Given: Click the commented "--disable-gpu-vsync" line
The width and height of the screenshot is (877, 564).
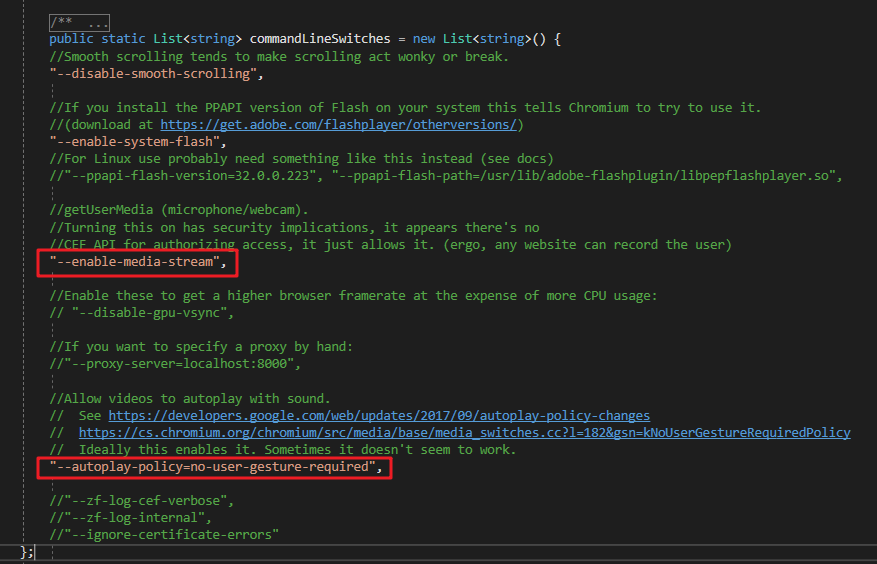Looking at the screenshot, I should 142,313.
